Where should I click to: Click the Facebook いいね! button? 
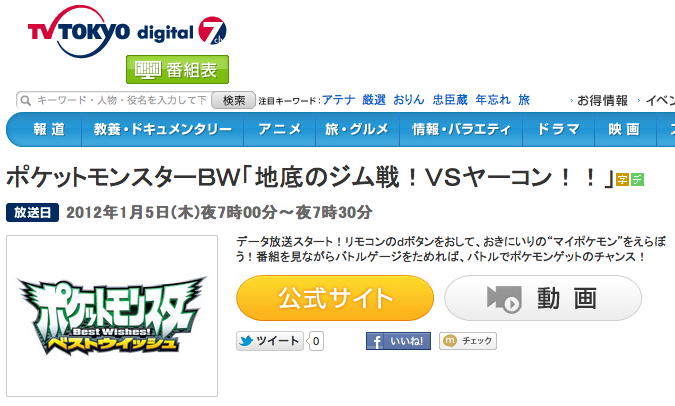[398, 341]
